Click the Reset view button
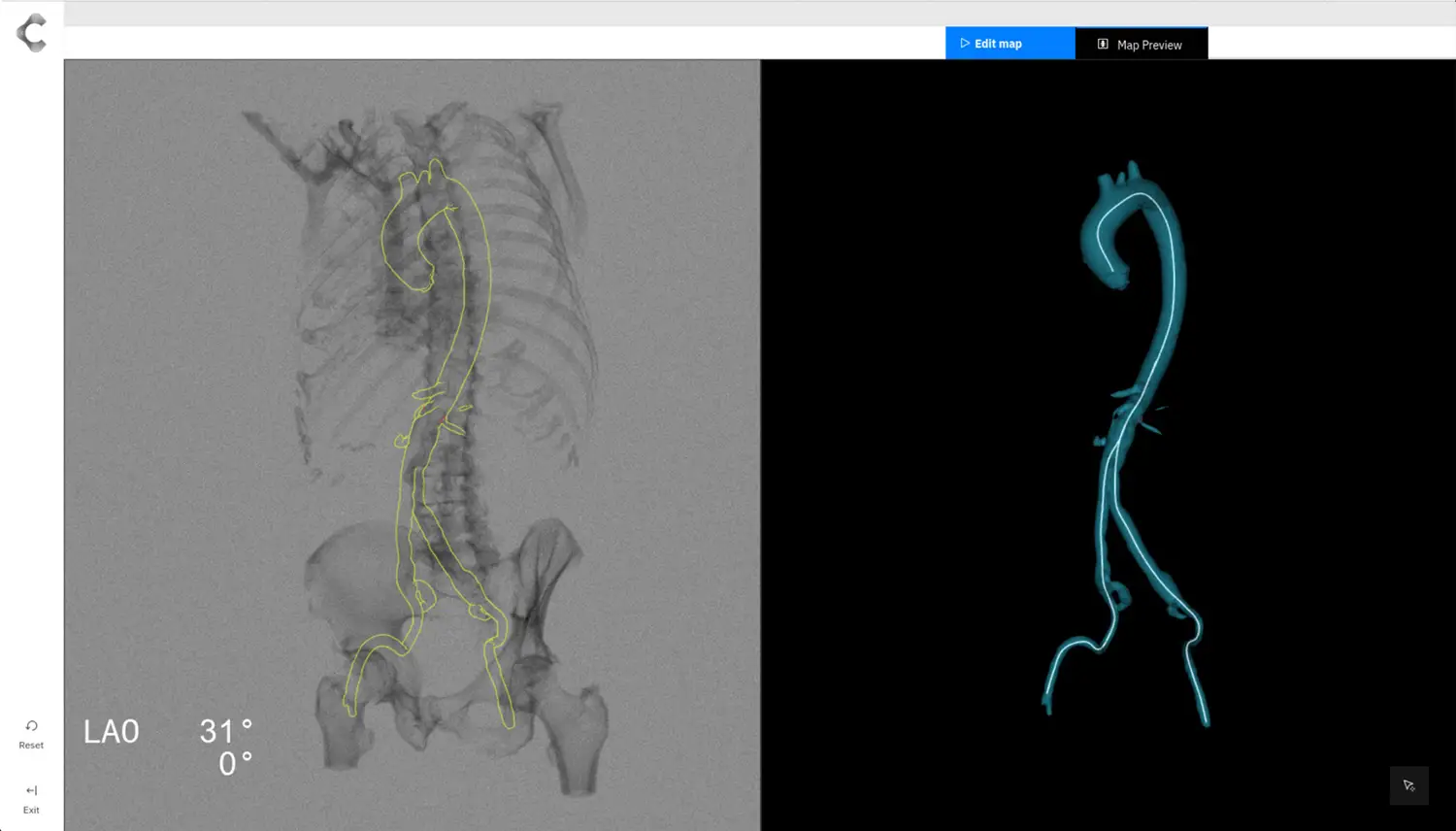The height and width of the screenshot is (831, 1456). (31, 734)
